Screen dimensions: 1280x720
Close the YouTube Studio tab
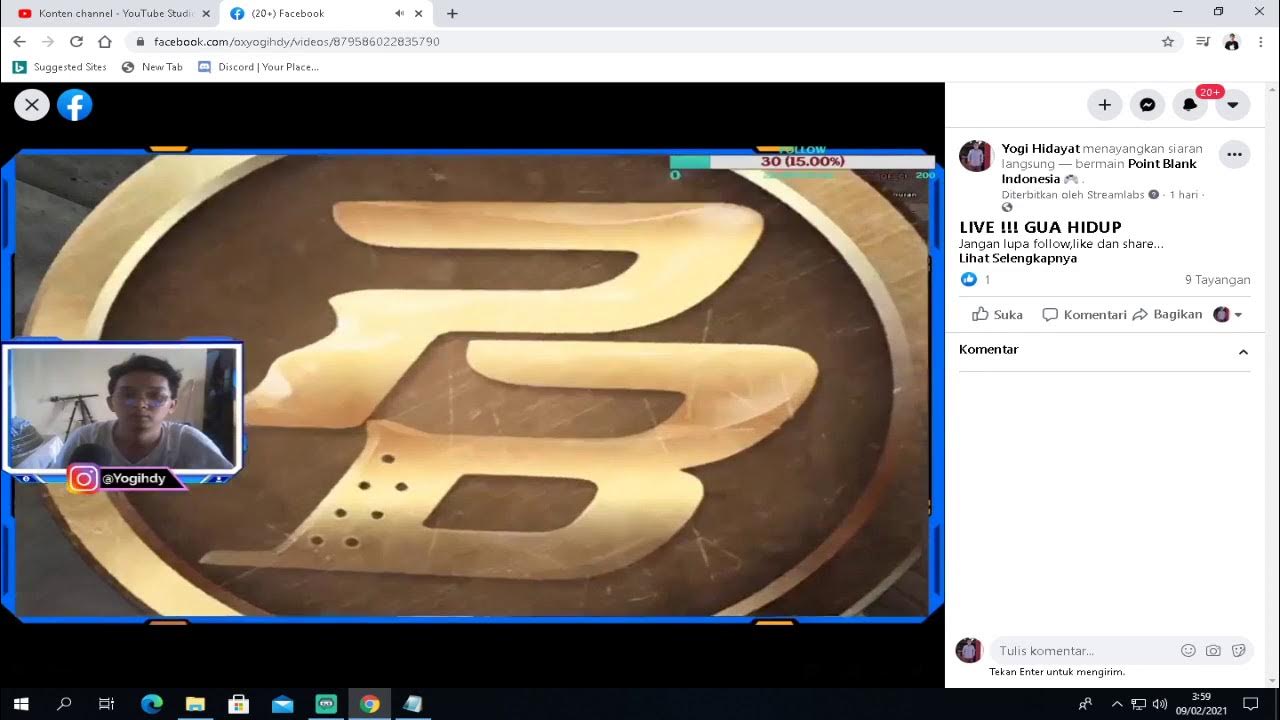[206, 14]
